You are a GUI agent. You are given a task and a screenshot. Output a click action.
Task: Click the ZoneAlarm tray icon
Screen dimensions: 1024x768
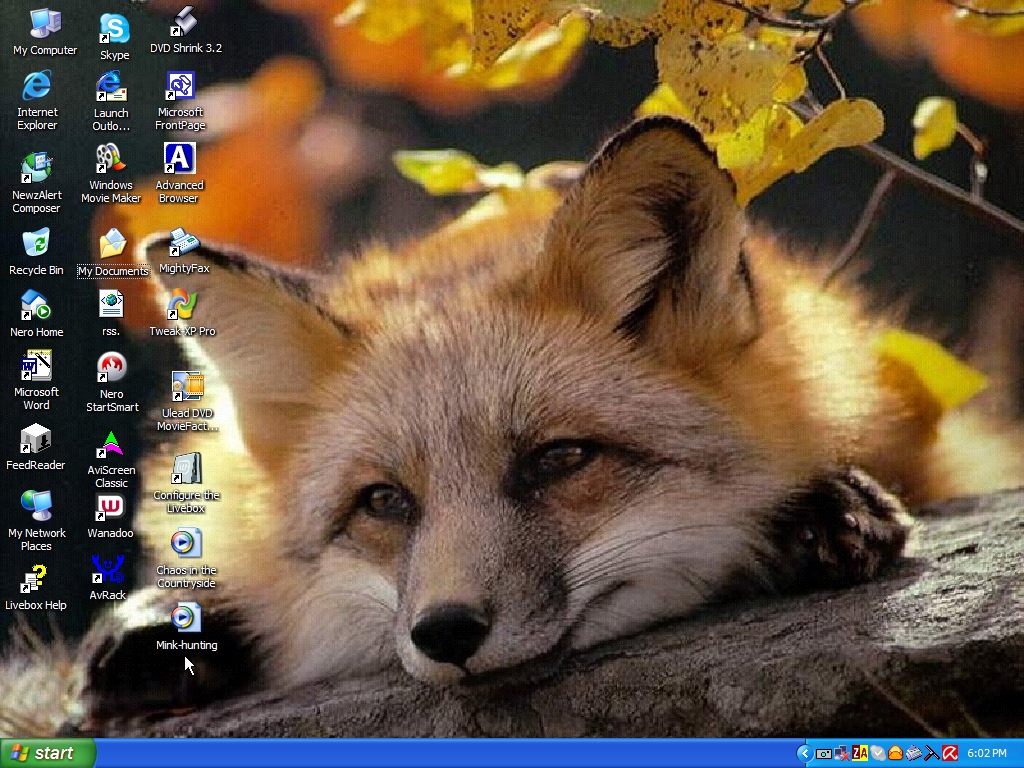859,753
